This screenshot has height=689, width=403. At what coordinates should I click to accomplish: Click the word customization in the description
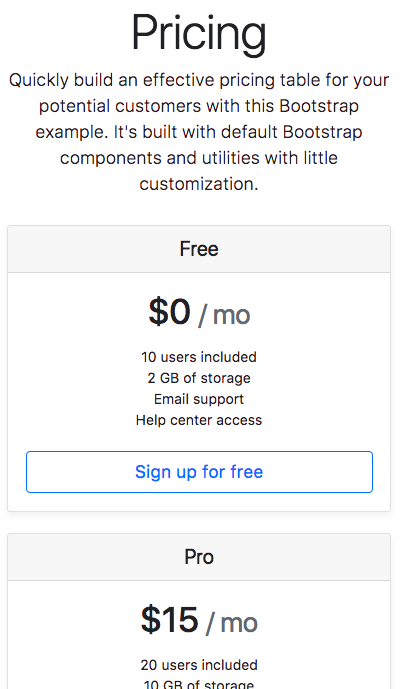point(197,184)
